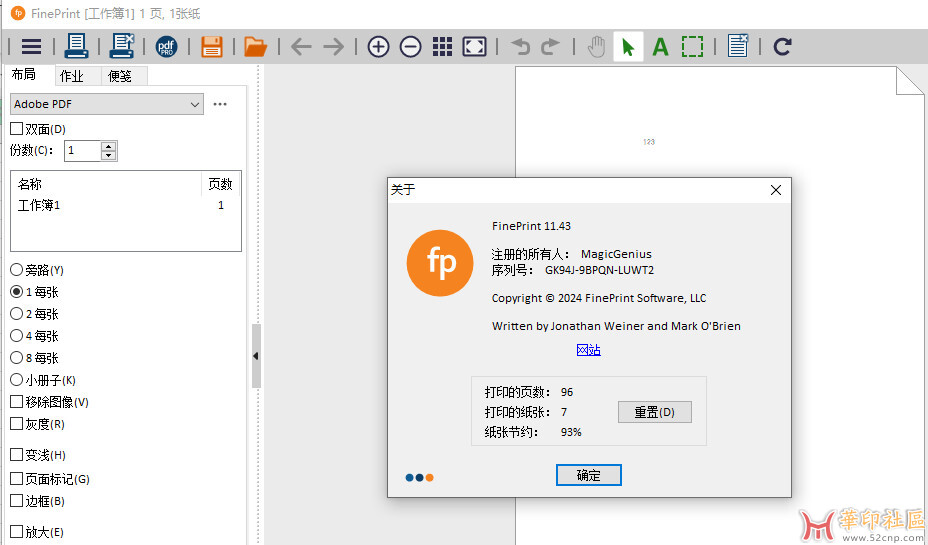Screen dimensions: 928x545
Task: Open the hamburger main menu
Action: (x=31, y=47)
